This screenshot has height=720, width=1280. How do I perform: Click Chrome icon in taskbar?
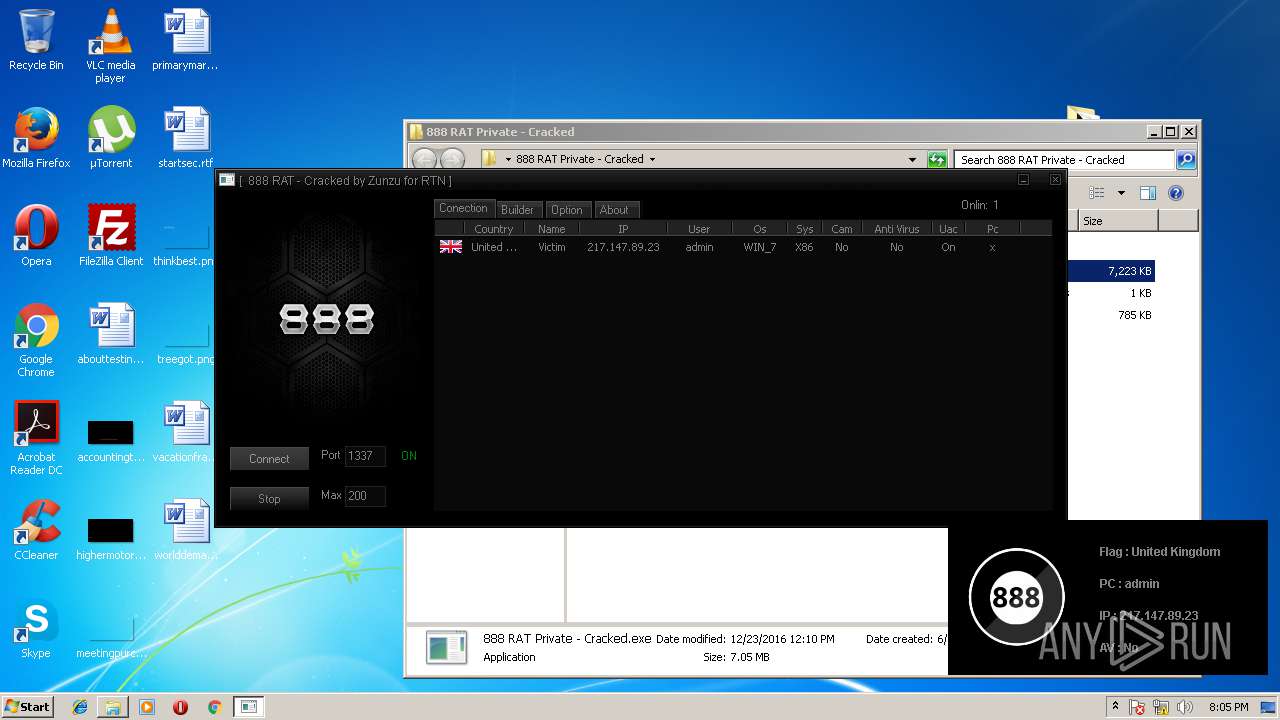coord(214,707)
